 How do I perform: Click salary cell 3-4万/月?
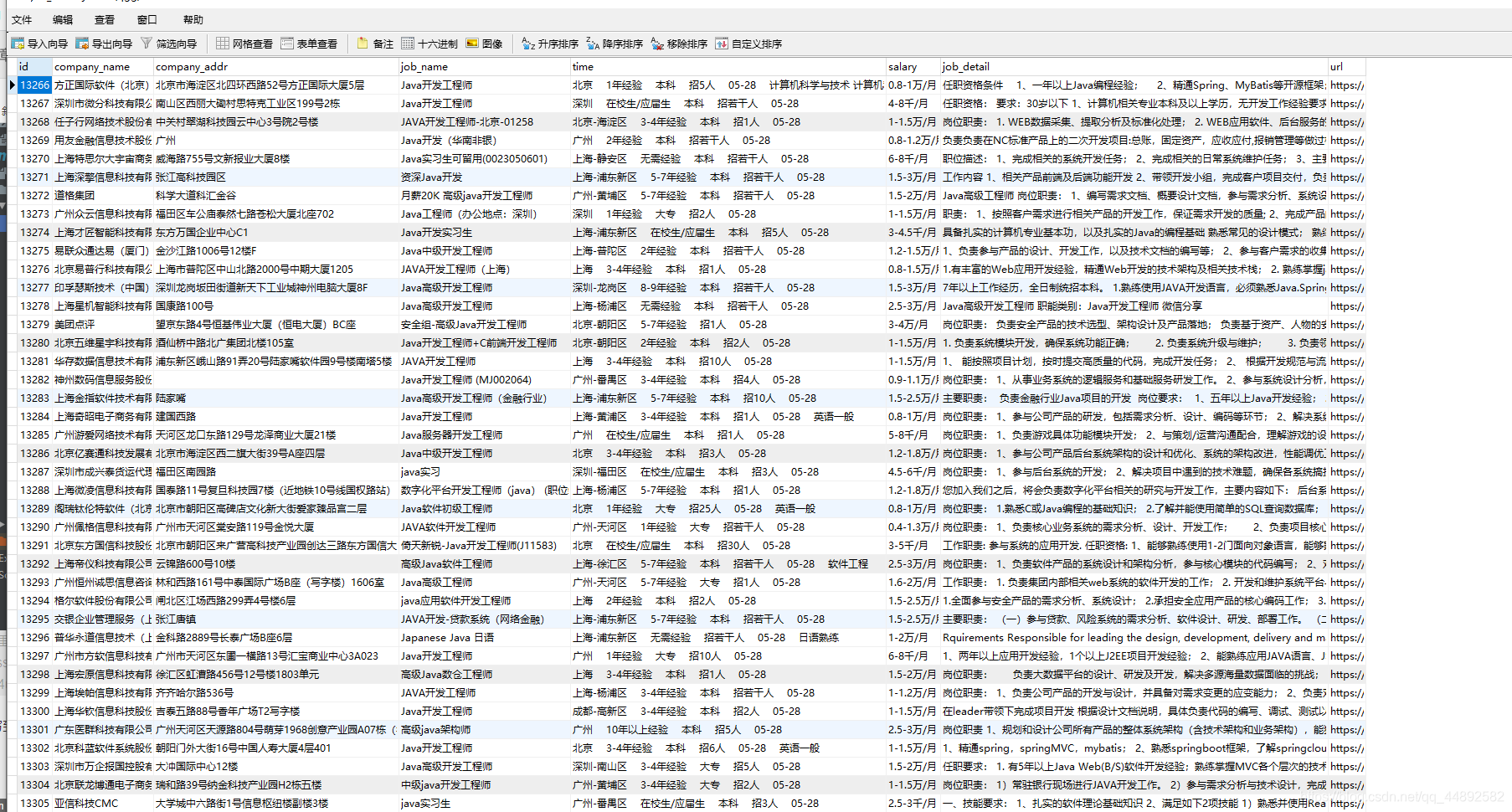click(913, 324)
